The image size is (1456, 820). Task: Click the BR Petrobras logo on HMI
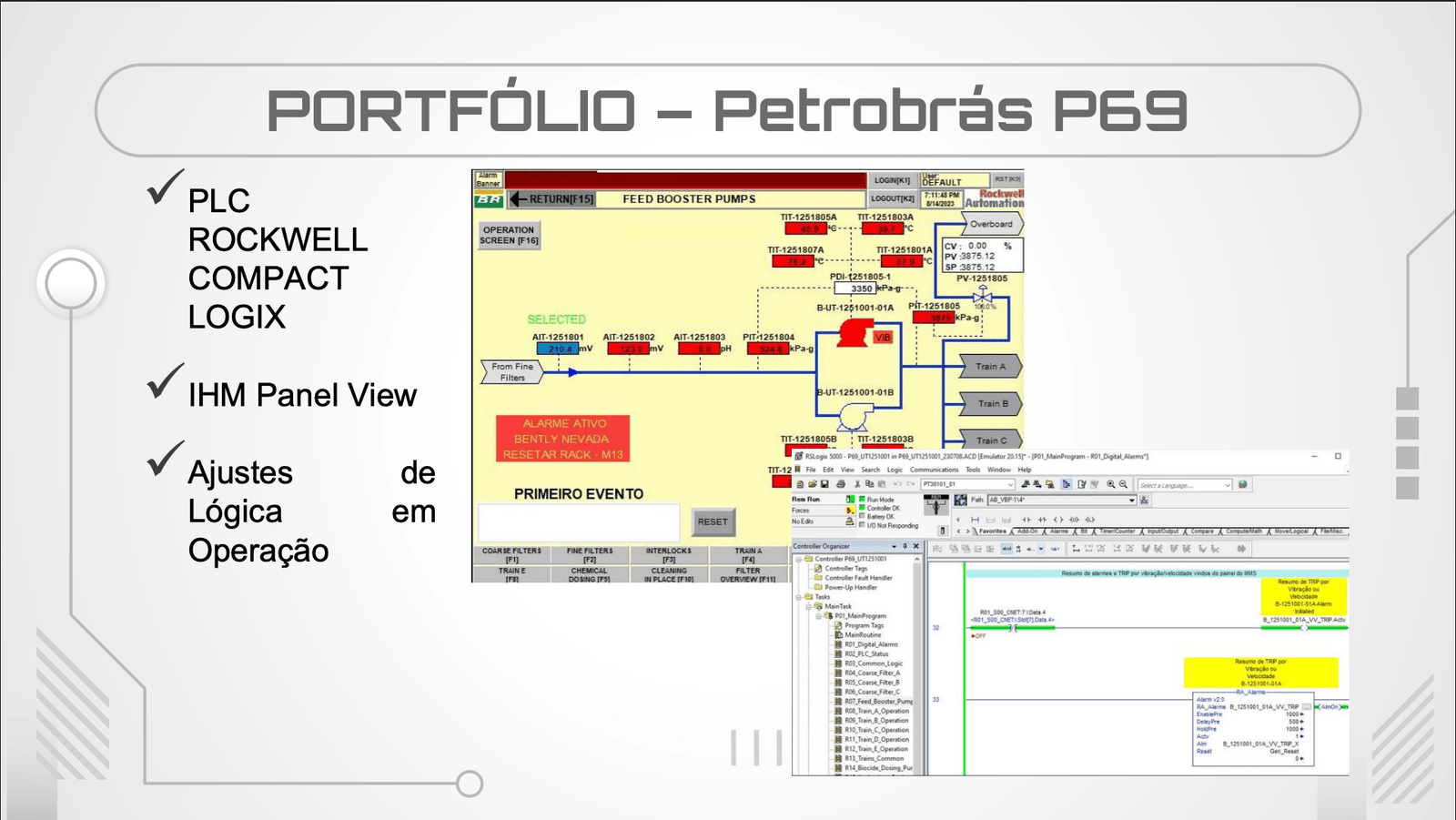[x=489, y=199]
